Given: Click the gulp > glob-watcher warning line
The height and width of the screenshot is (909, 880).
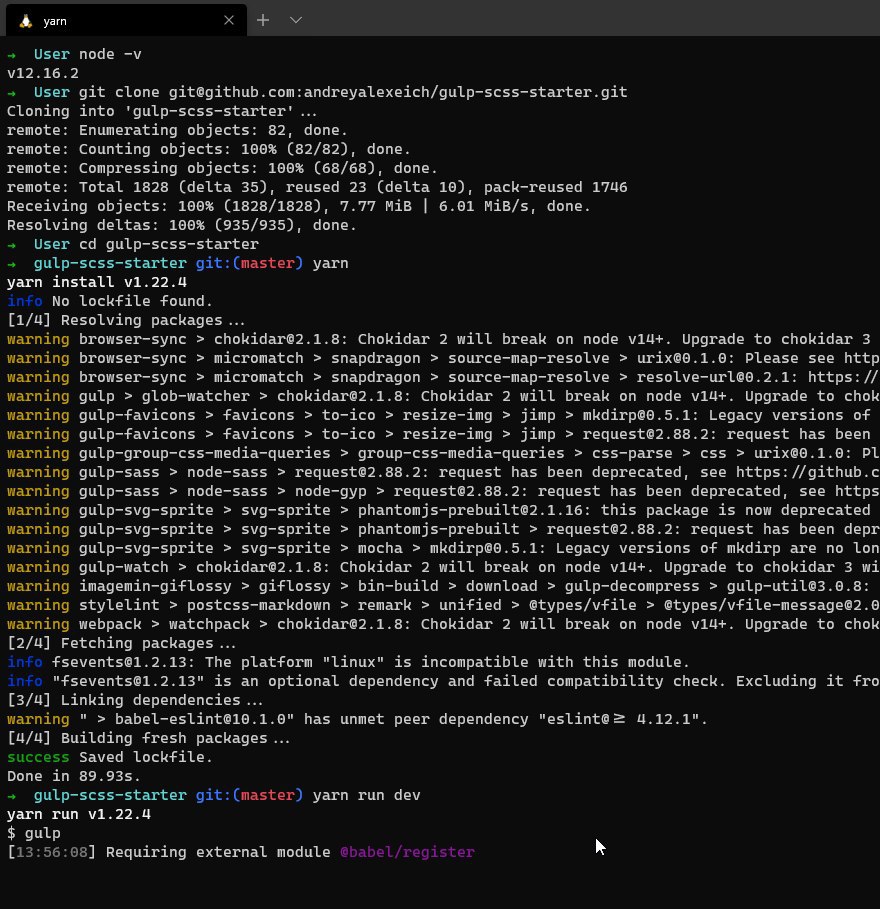Looking at the screenshot, I should [443, 397].
